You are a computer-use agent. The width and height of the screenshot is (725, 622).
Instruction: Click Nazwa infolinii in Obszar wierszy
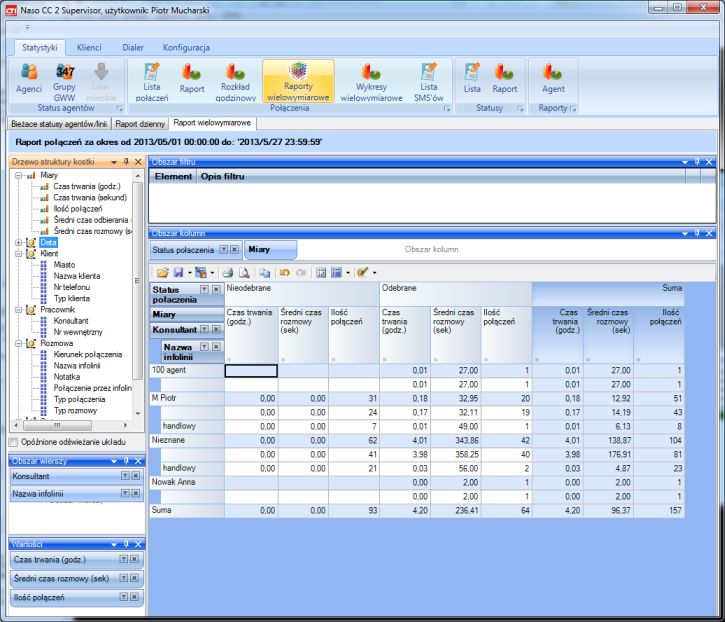pyautogui.click(x=76, y=493)
